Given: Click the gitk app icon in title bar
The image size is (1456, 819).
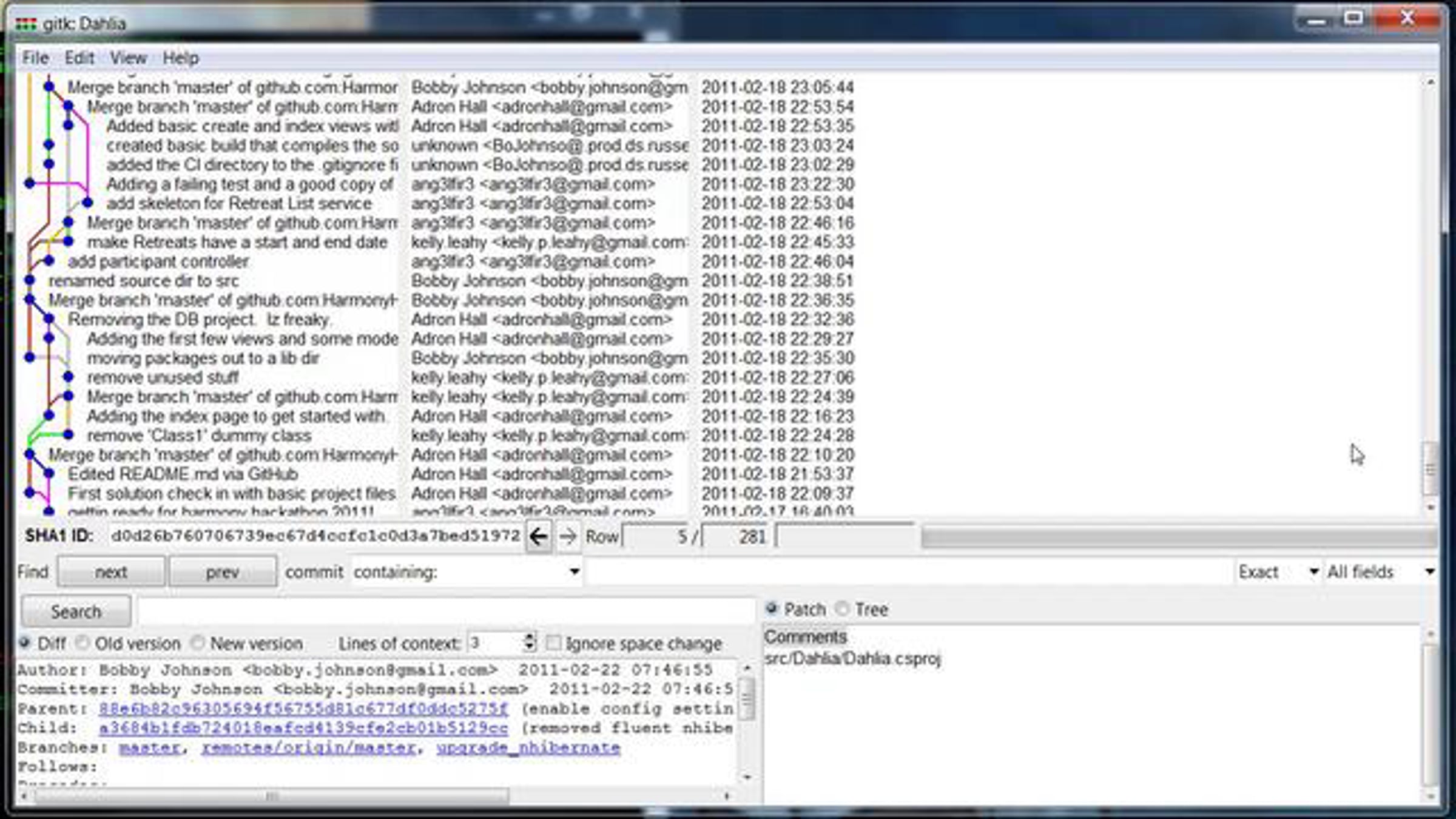Looking at the screenshot, I should (x=25, y=24).
